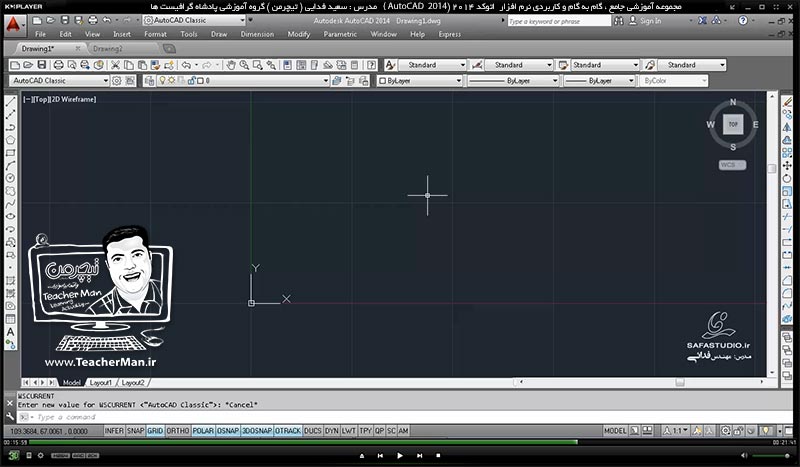Activate the Pan hand tool
Screen dimensions: 800x467
point(231,65)
